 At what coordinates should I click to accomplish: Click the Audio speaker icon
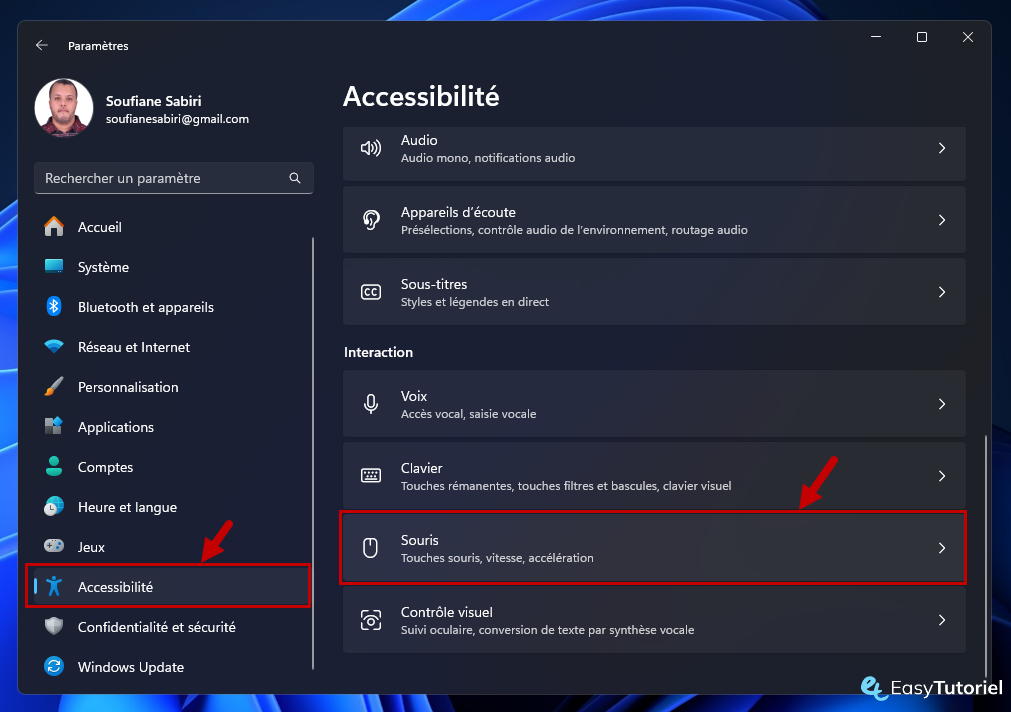point(371,148)
